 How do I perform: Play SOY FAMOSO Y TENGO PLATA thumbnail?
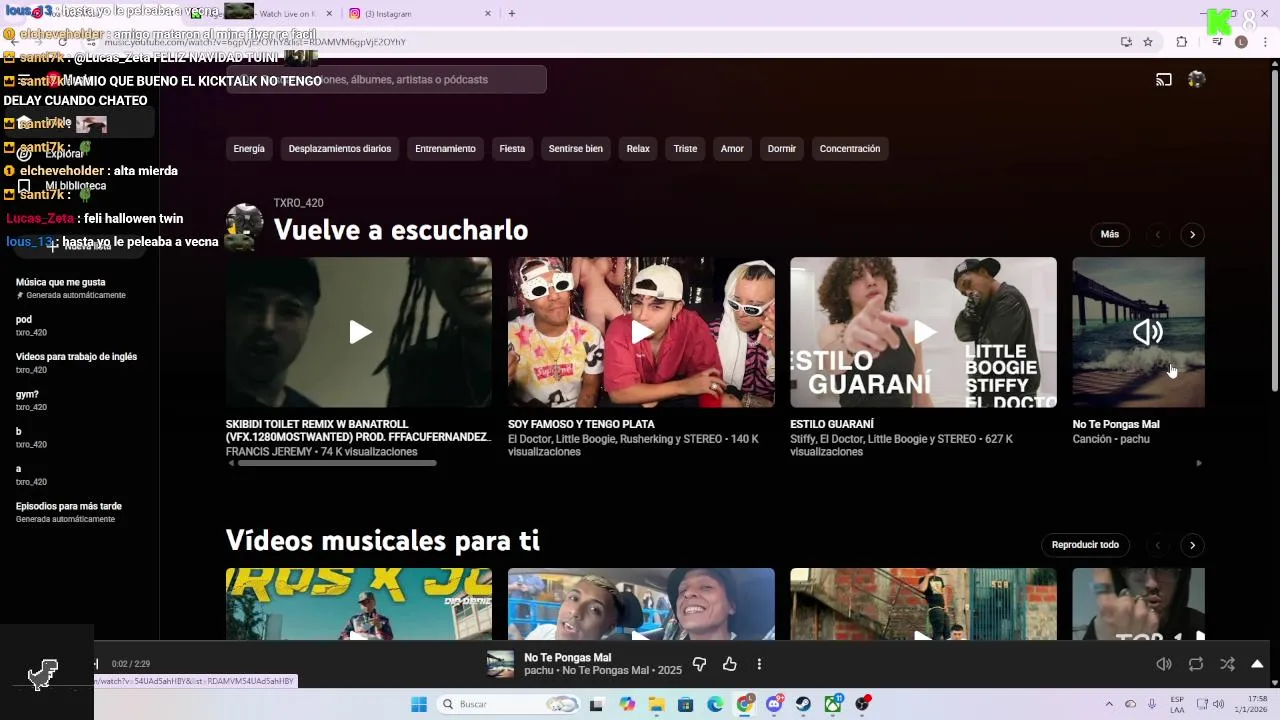coord(641,332)
